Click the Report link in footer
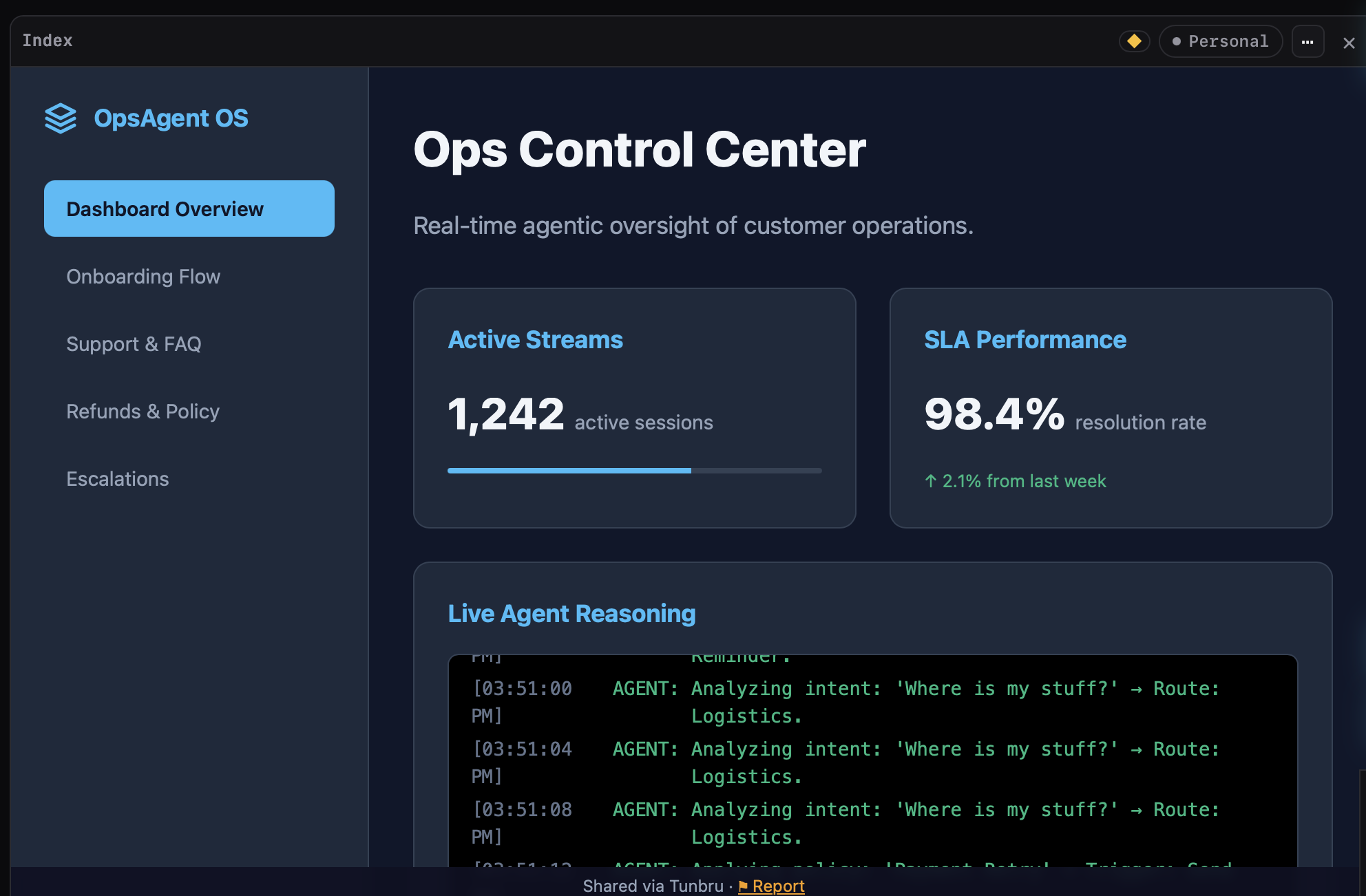 [771, 886]
